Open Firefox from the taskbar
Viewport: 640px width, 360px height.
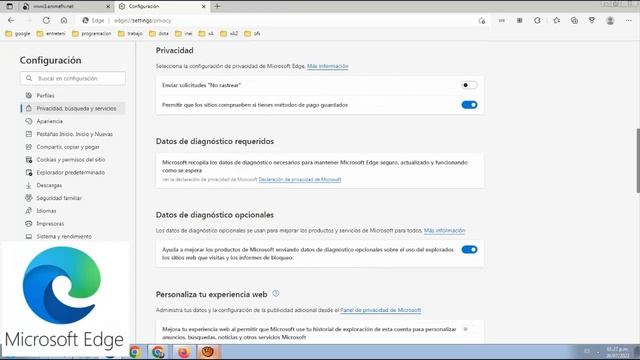pyautogui.click(x=184, y=351)
